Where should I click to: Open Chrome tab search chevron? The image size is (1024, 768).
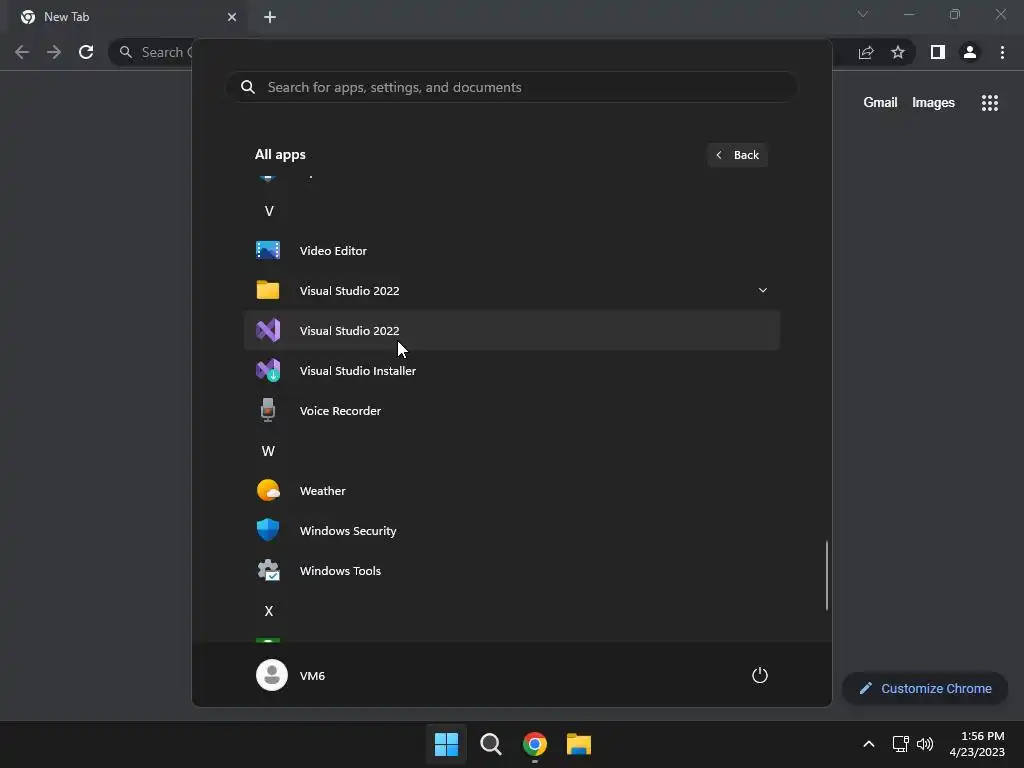[863, 14]
